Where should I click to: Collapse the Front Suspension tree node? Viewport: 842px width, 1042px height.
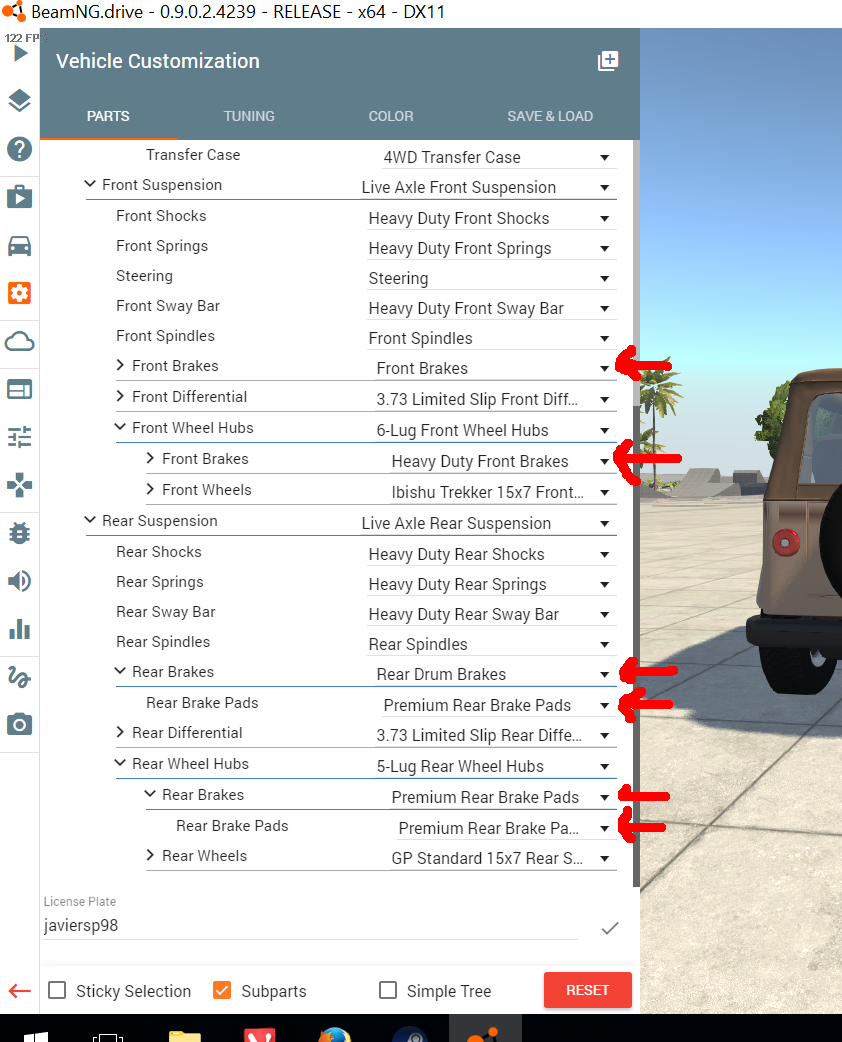click(x=90, y=184)
